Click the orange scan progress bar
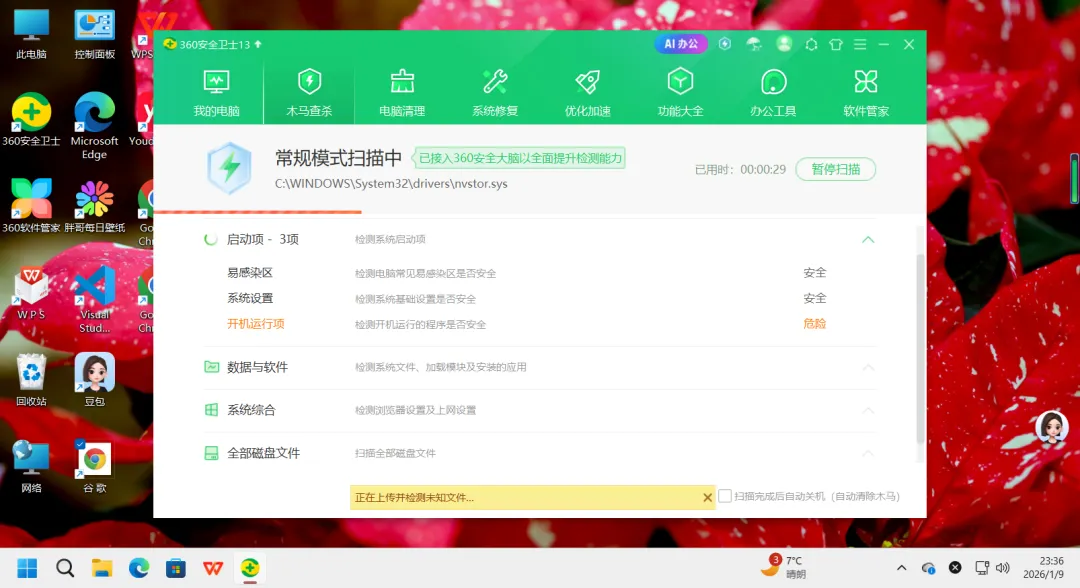Screen dimensions: 1080x588 click(x=258, y=211)
